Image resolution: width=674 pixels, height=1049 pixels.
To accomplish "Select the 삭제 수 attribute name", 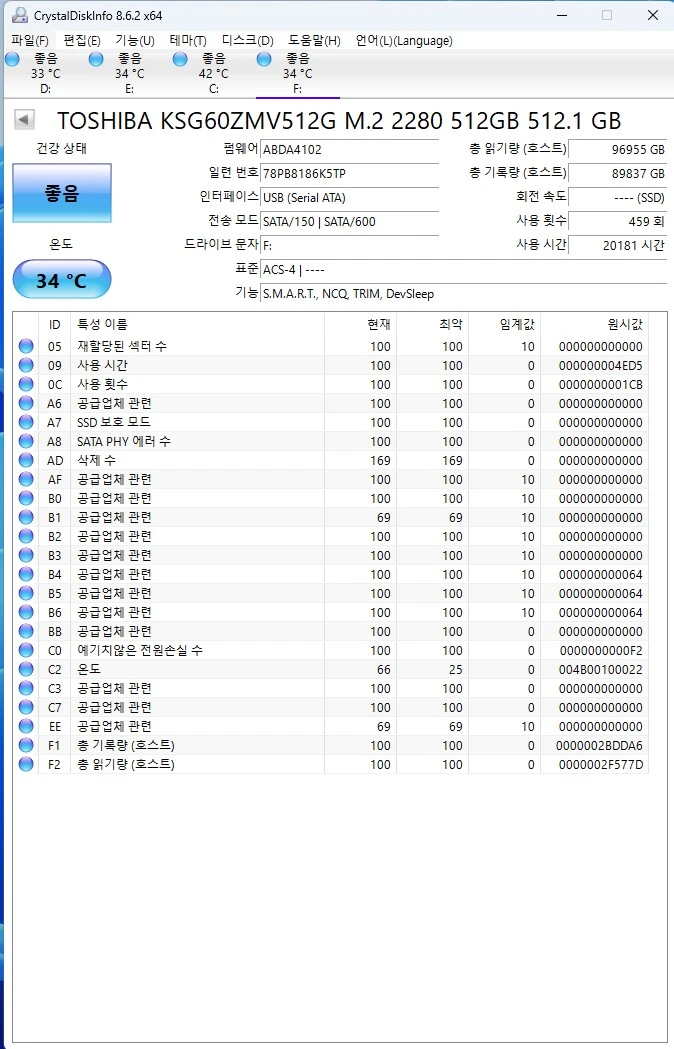I will 96,460.
